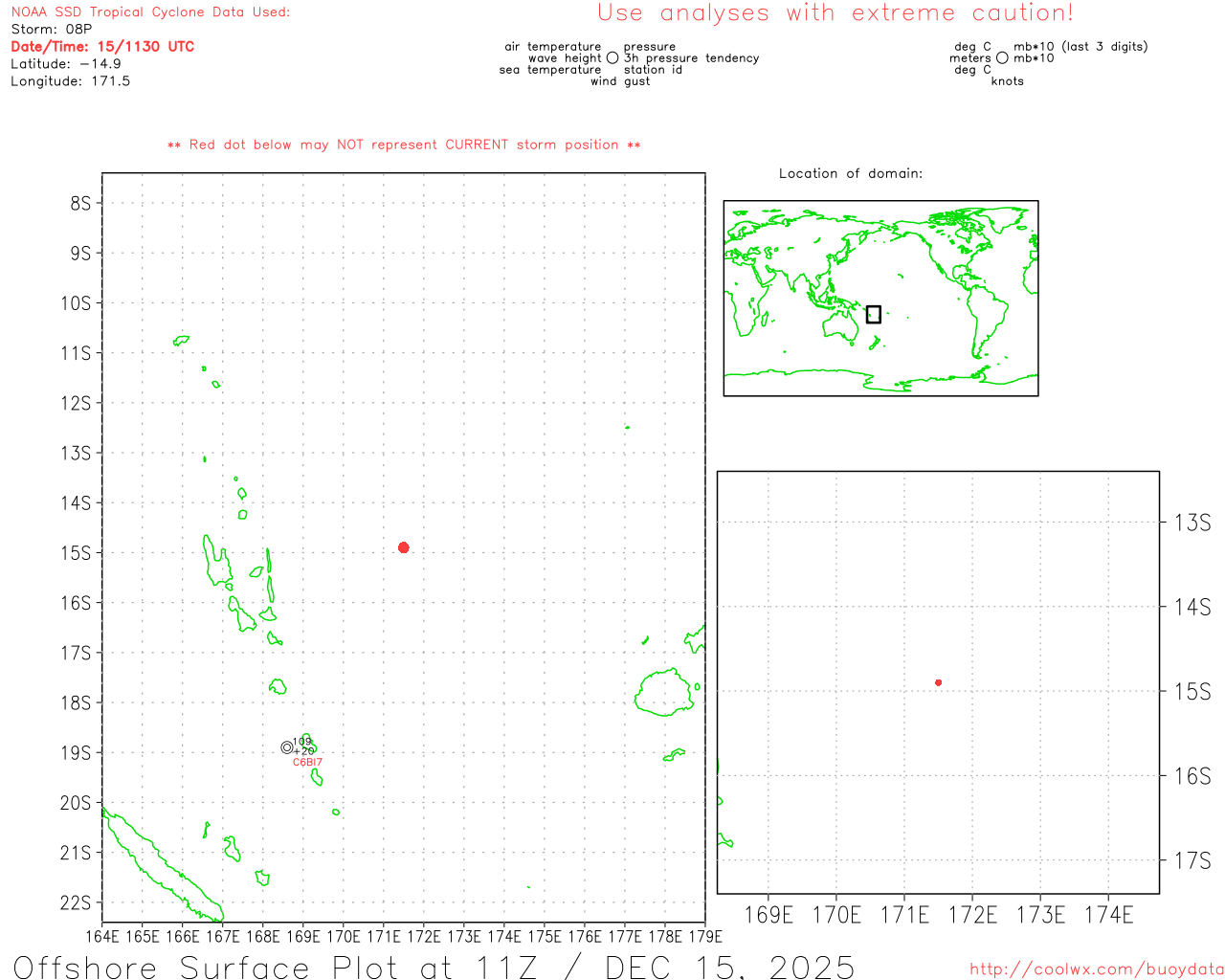Click the 'Use analyses with extreme caution!' heading
The height and width of the screenshot is (980, 1225).
pos(835,13)
